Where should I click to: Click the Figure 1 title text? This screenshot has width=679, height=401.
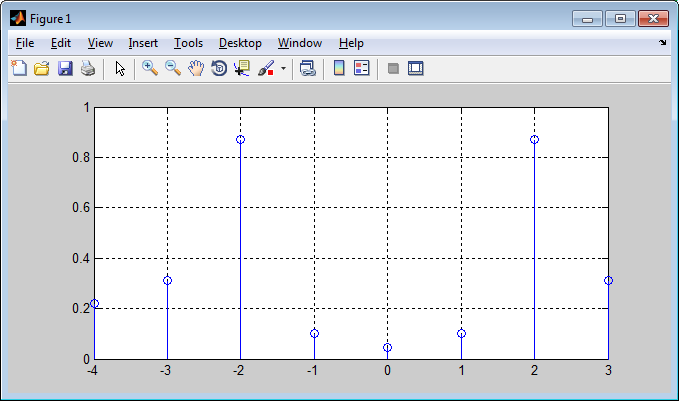[50, 19]
